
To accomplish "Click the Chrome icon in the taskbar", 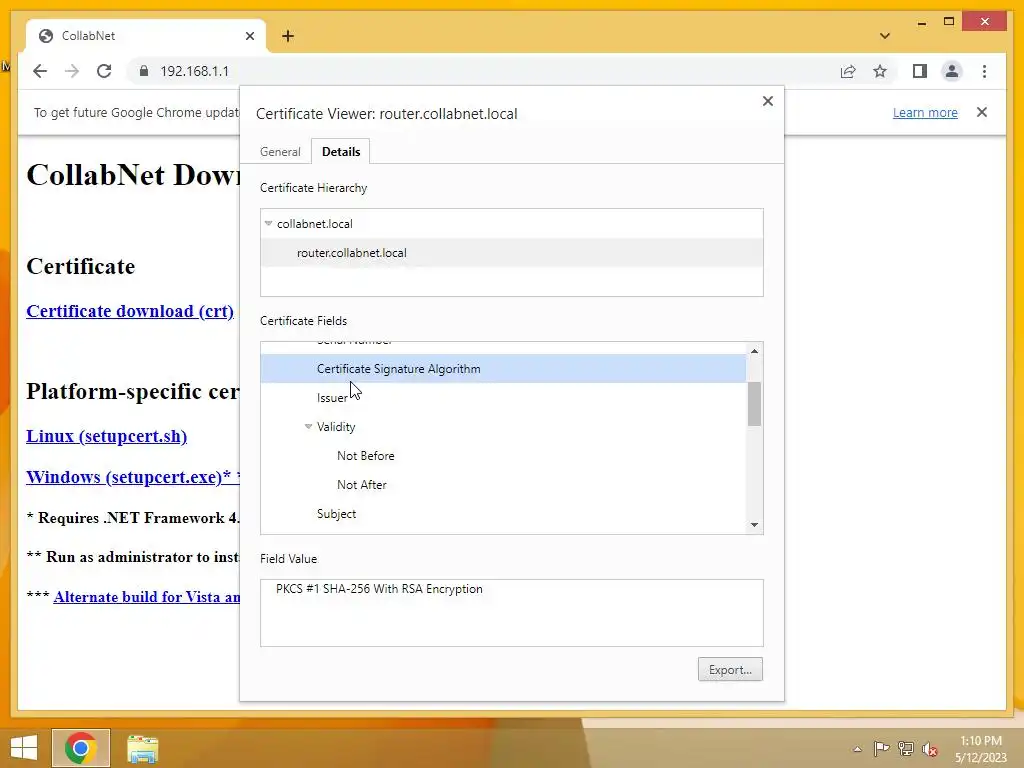I will point(81,748).
